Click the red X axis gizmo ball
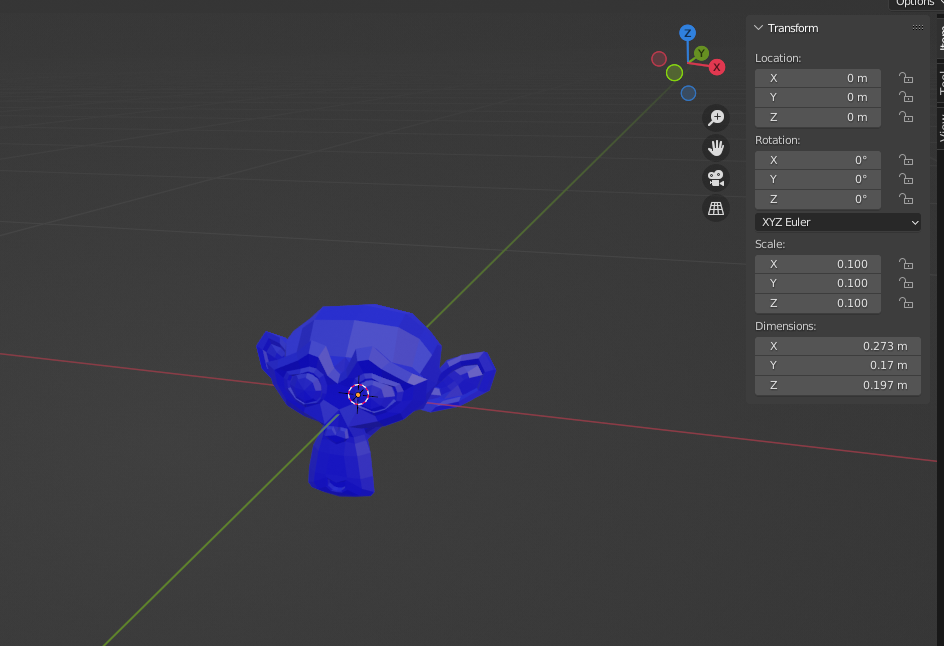The height and width of the screenshot is (646, 944). (716, 67)
